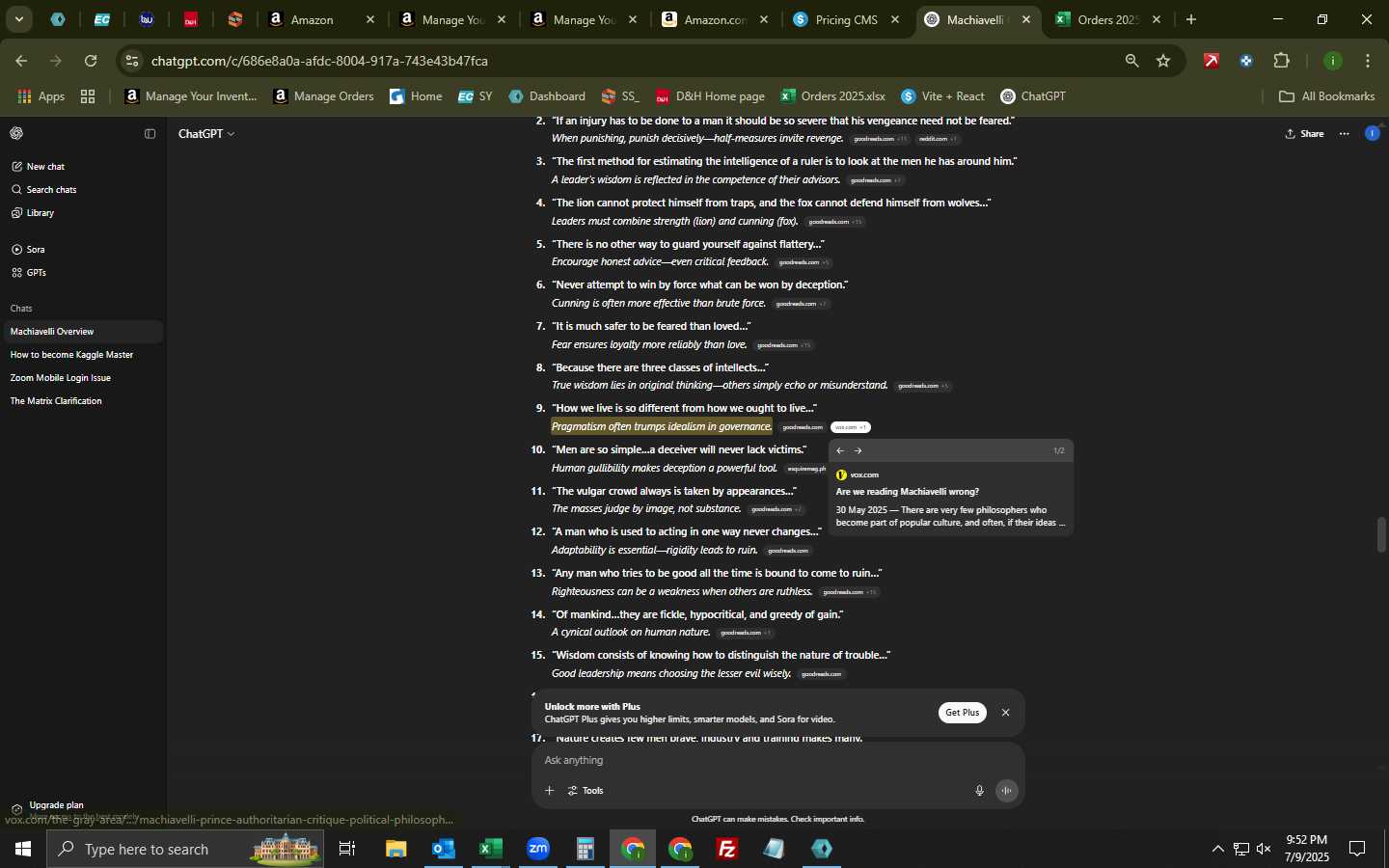Viewport: 1389px width, 868px height.
Task: Open Vite + React bookmark
Action: tap(942, 96)
